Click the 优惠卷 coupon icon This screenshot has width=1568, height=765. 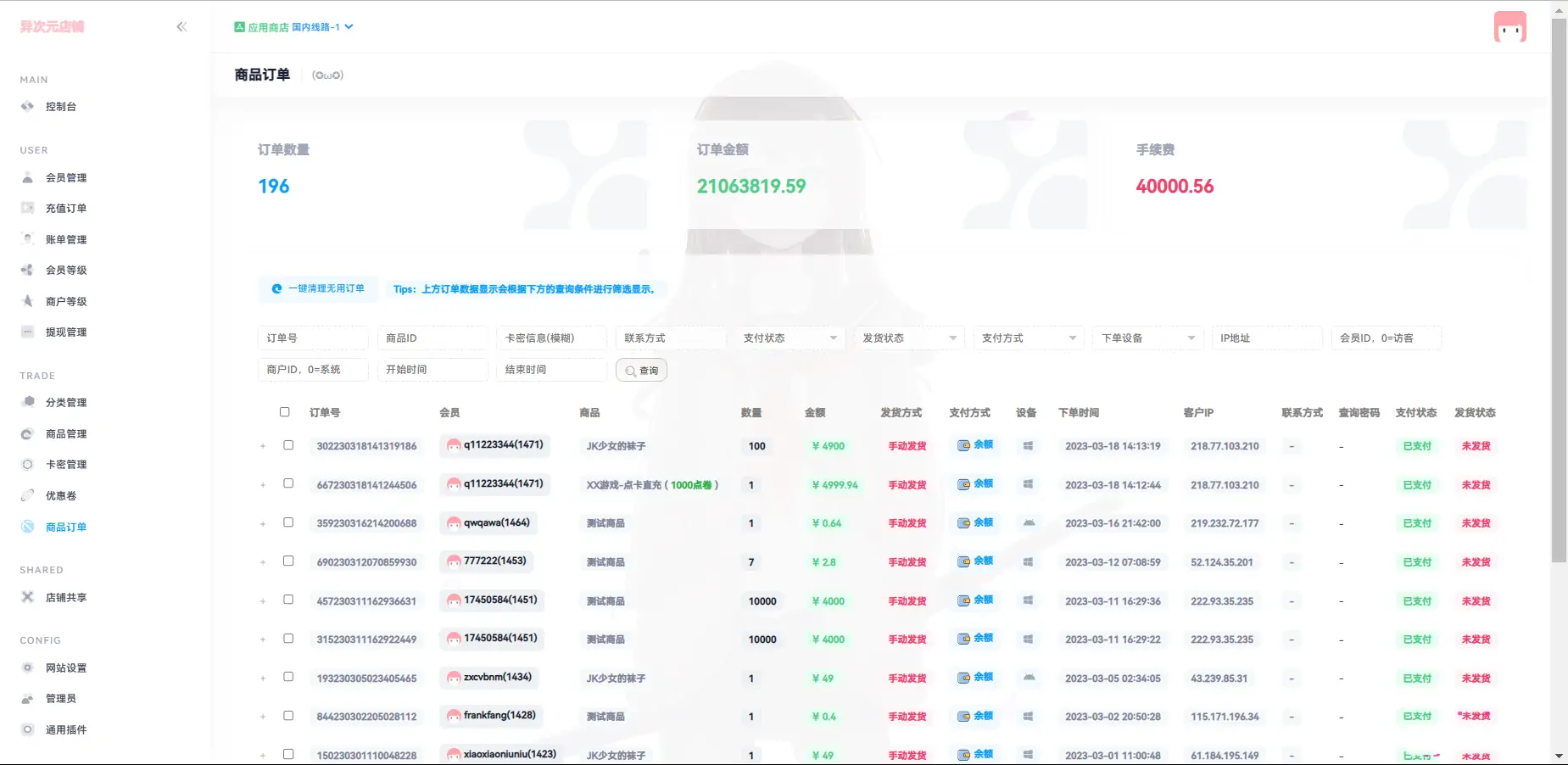pos(27,495)
